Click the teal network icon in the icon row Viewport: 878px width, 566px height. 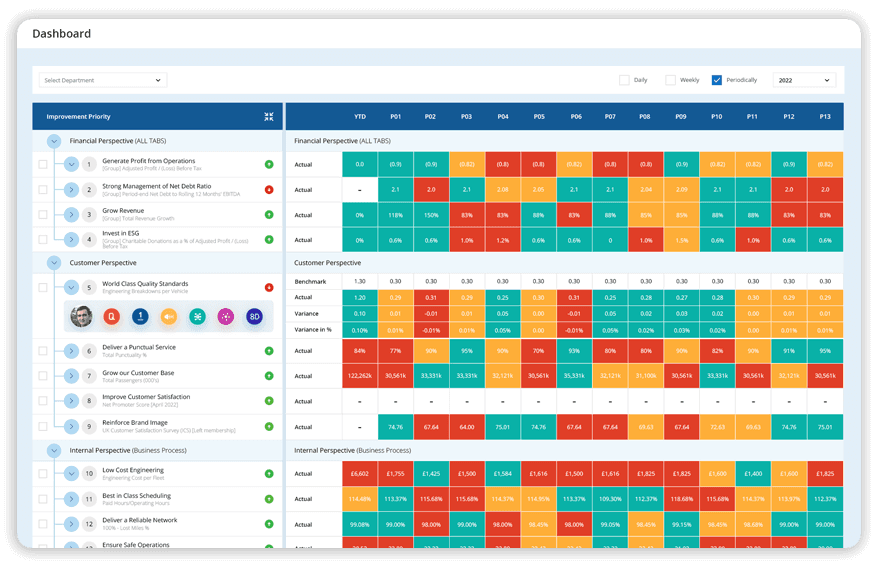coord(198,316)
